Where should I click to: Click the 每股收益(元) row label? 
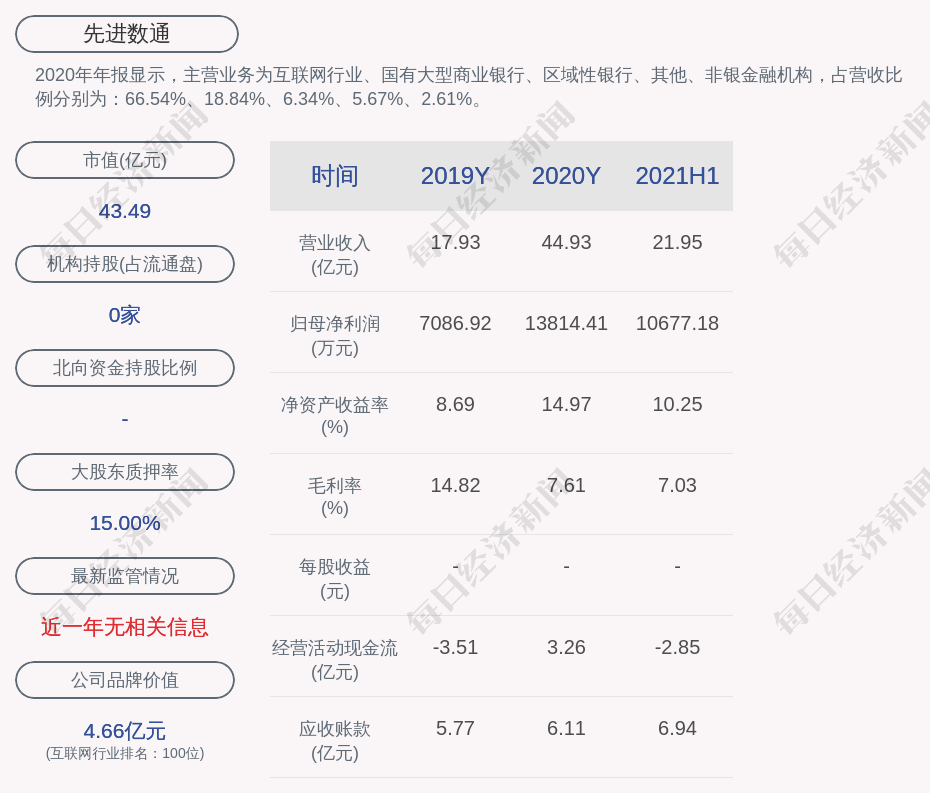click(x=335, y=579)
